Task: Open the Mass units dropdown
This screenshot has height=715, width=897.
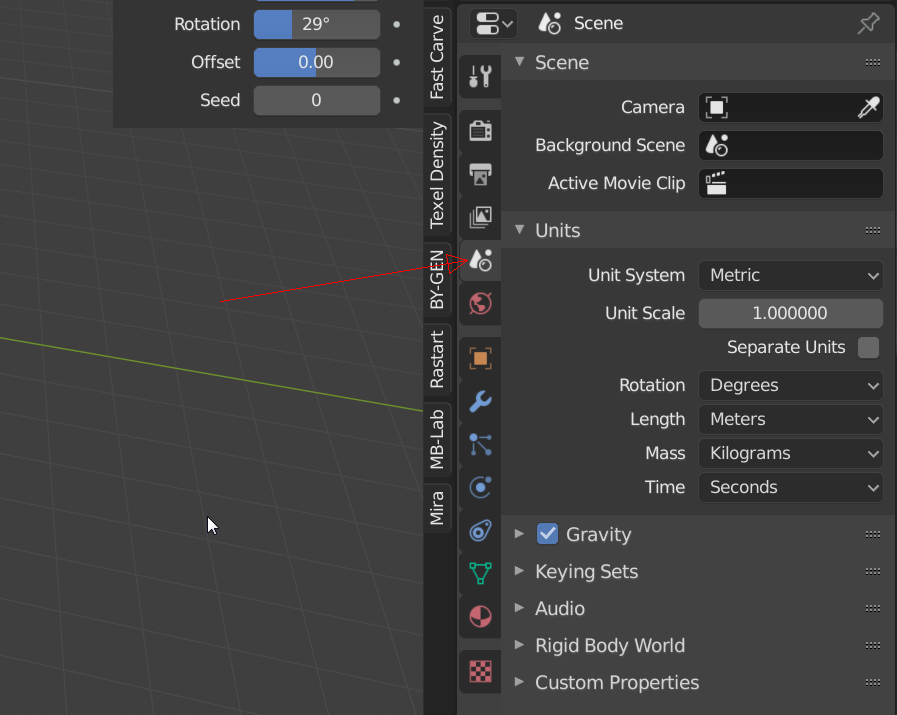Action: click(x=791, y=454)
